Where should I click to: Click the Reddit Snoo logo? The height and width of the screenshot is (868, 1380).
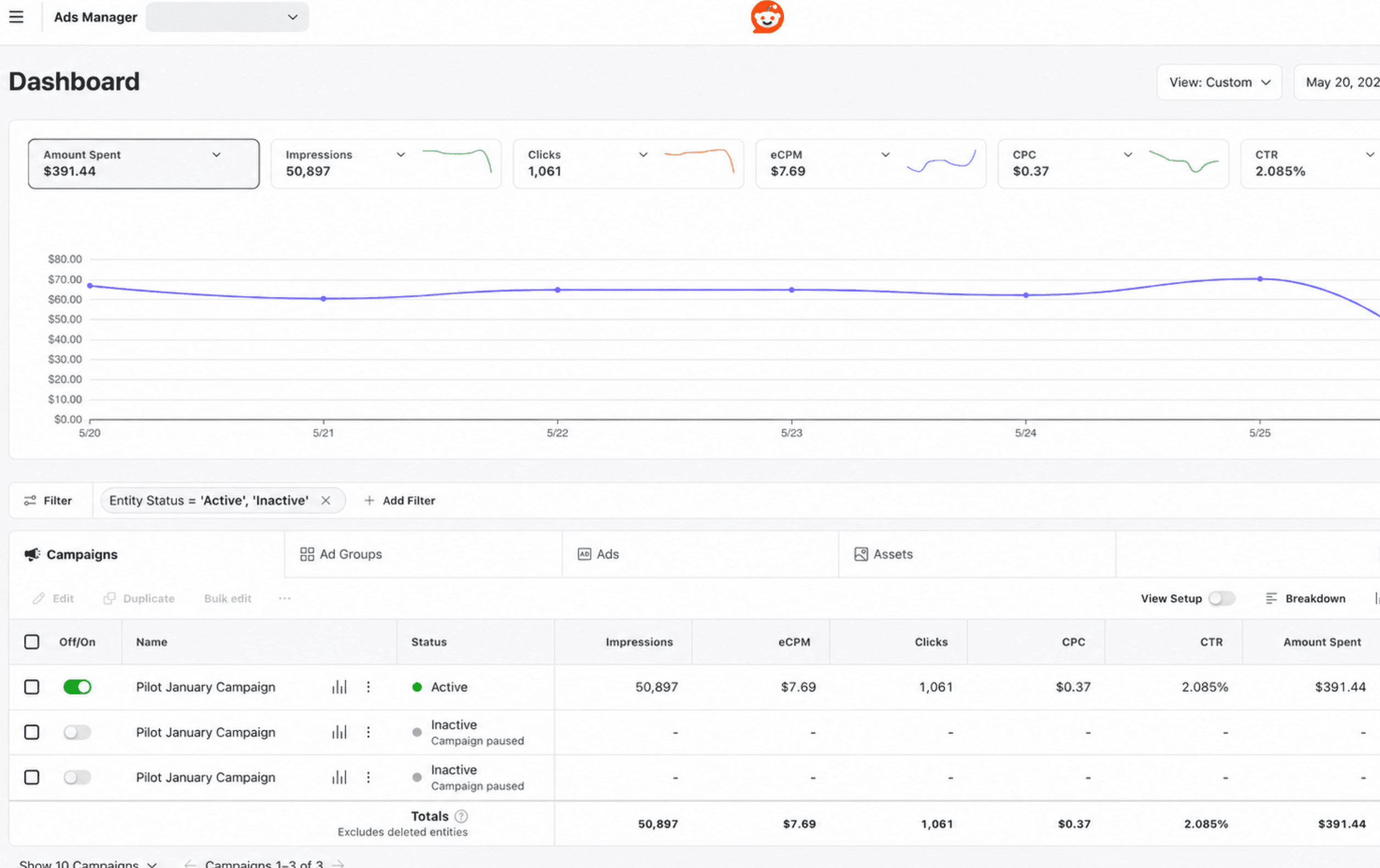(767, 17)
